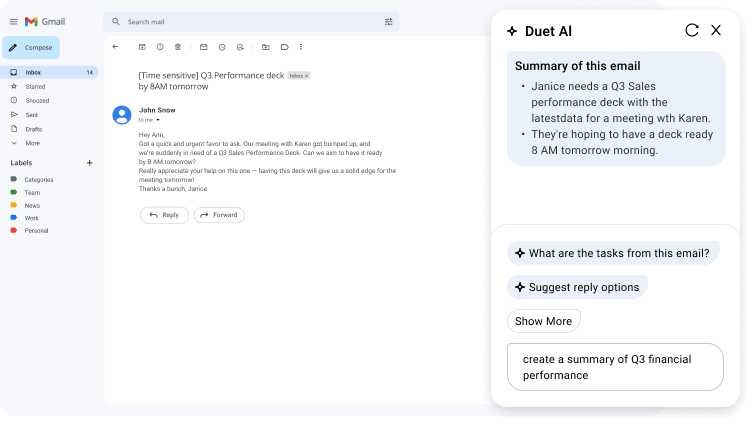
Task: Move the email to a folder
Action: coord(266,47)
